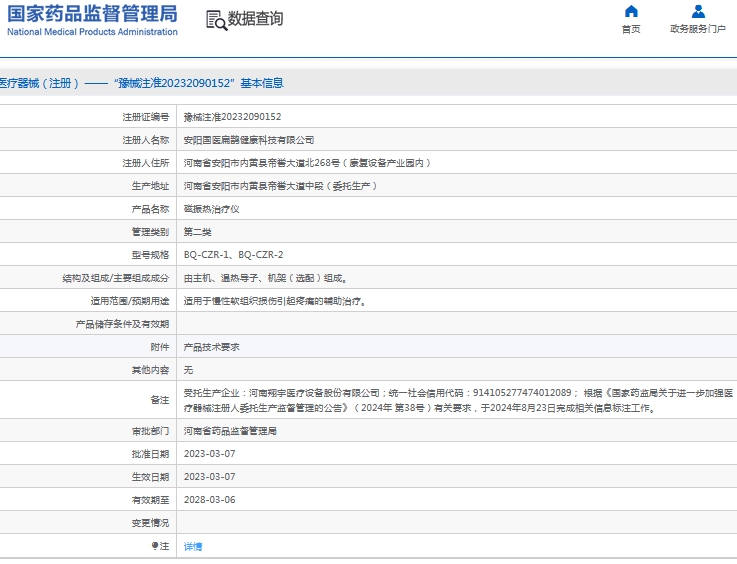Click the 政务服务门户 text label
The image size is (737, 564).
(x=698, y=29)
